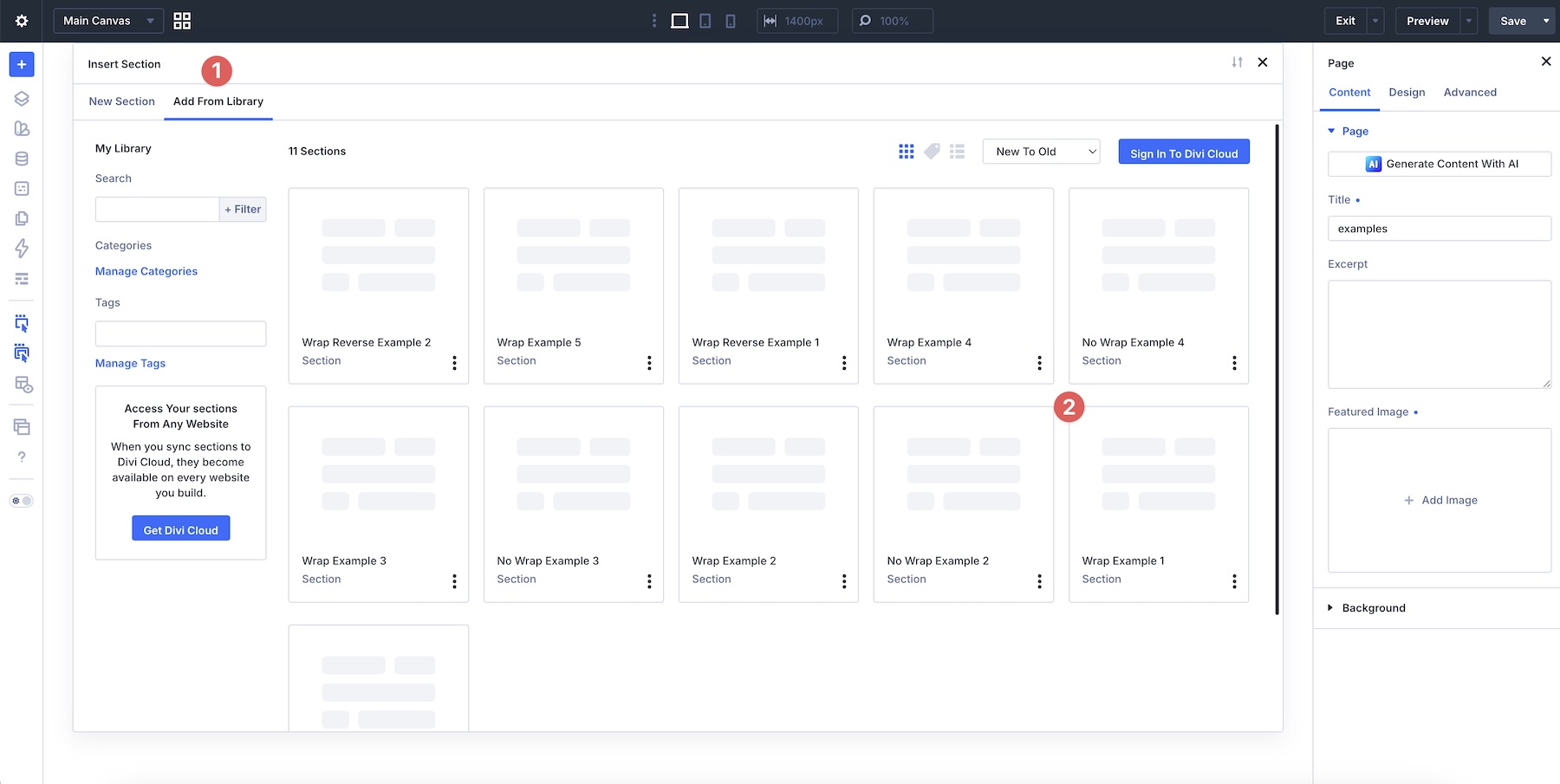Switch to the New Section tab

pyautogui.click(x=121, y=101)
